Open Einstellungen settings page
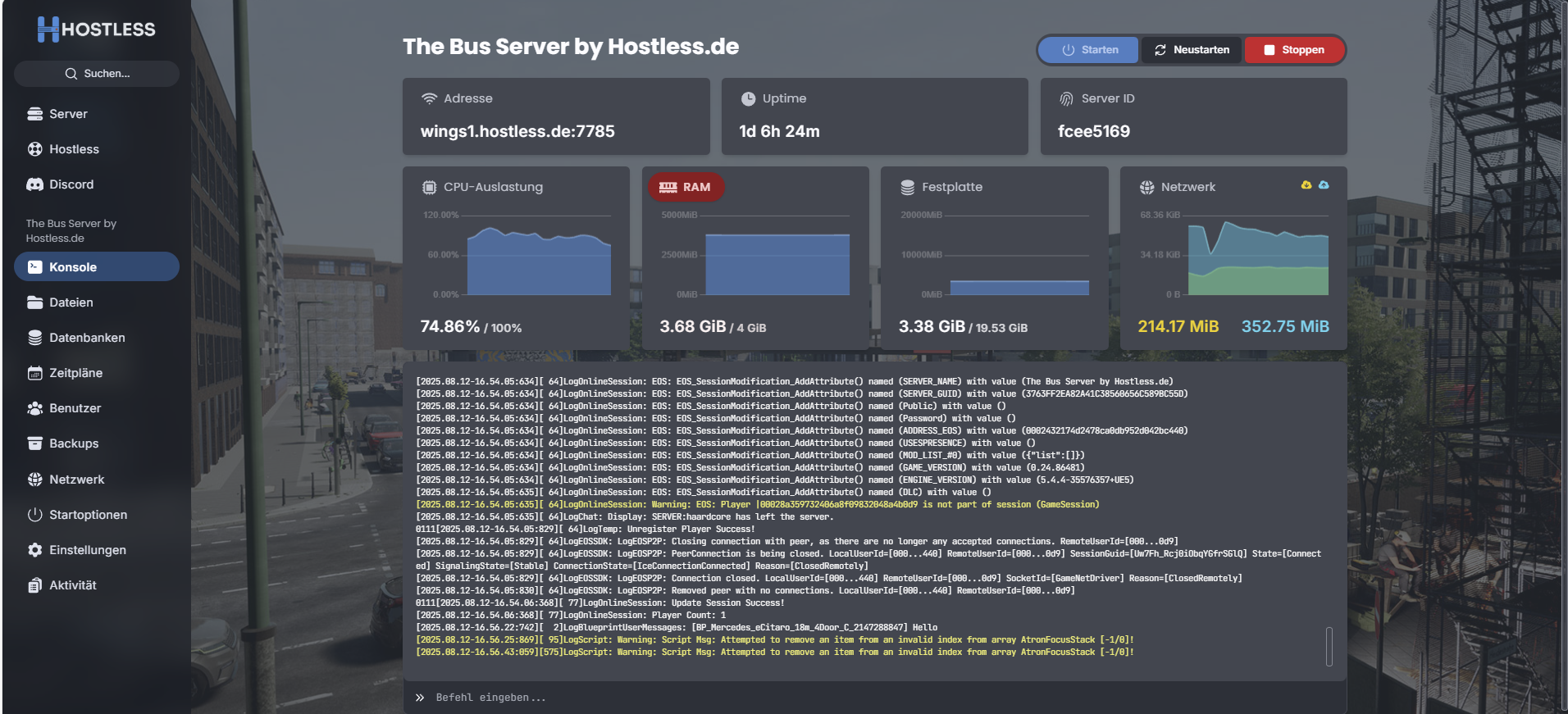1568x714 pixels. [97, 550]
